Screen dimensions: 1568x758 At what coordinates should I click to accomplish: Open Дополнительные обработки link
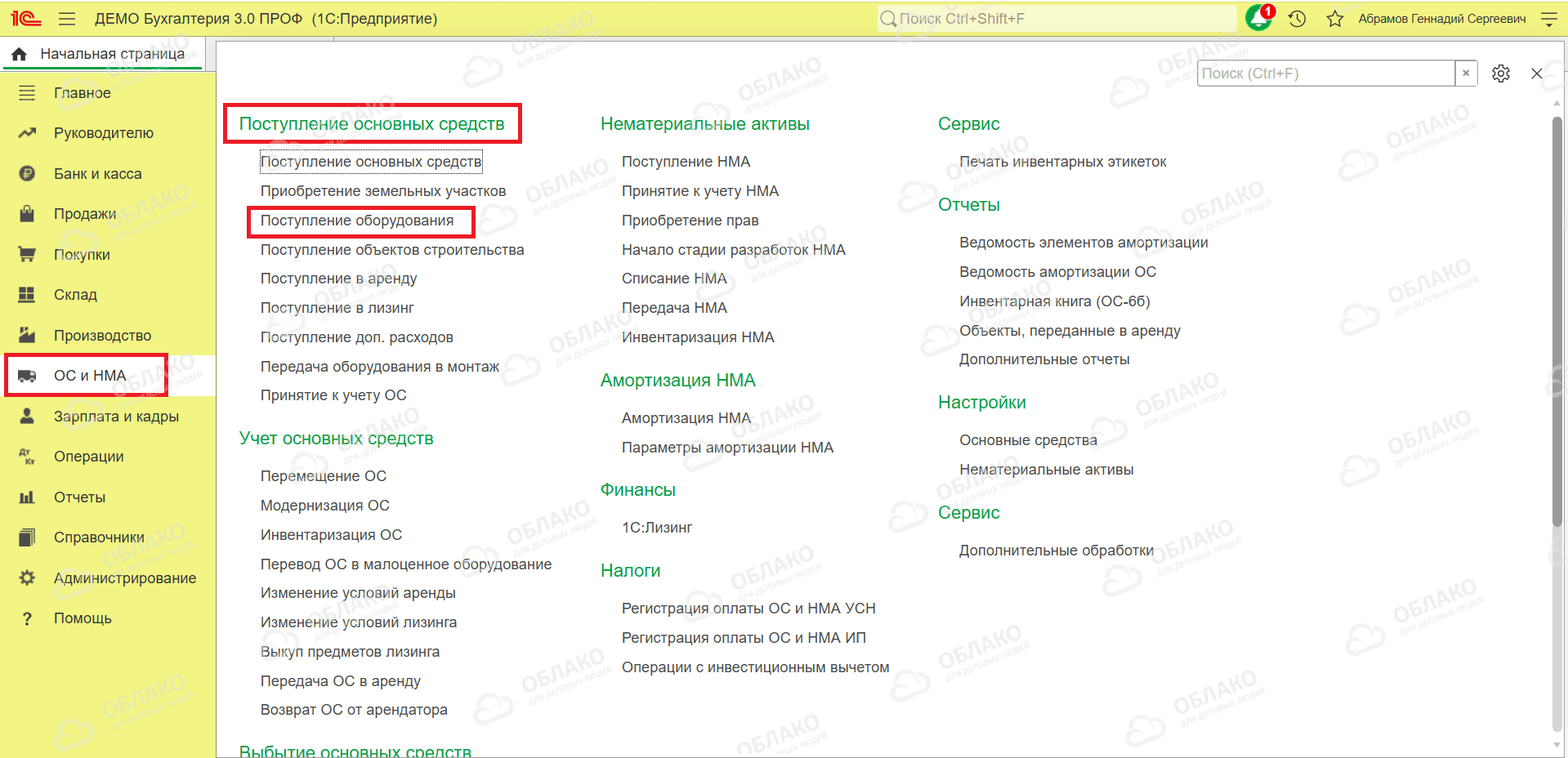coord(1057,551)
